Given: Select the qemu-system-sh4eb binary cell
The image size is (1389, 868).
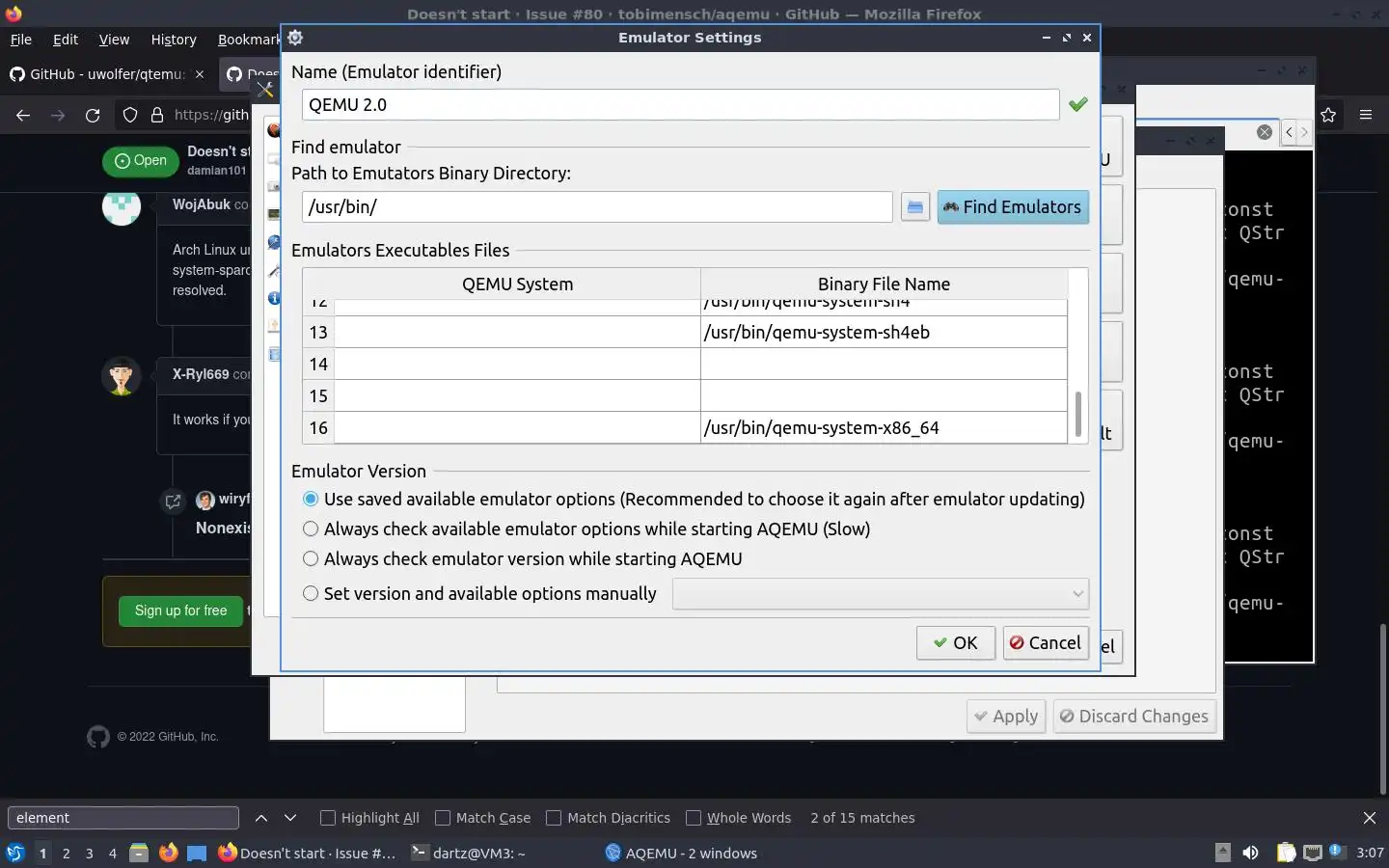Looking at the screenshot, I should coord(884,332).
